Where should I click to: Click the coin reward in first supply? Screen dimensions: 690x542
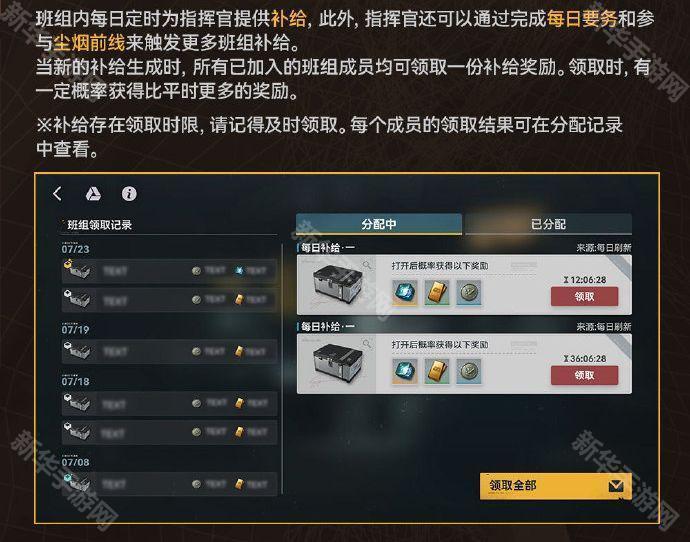(x=469, y=292)
